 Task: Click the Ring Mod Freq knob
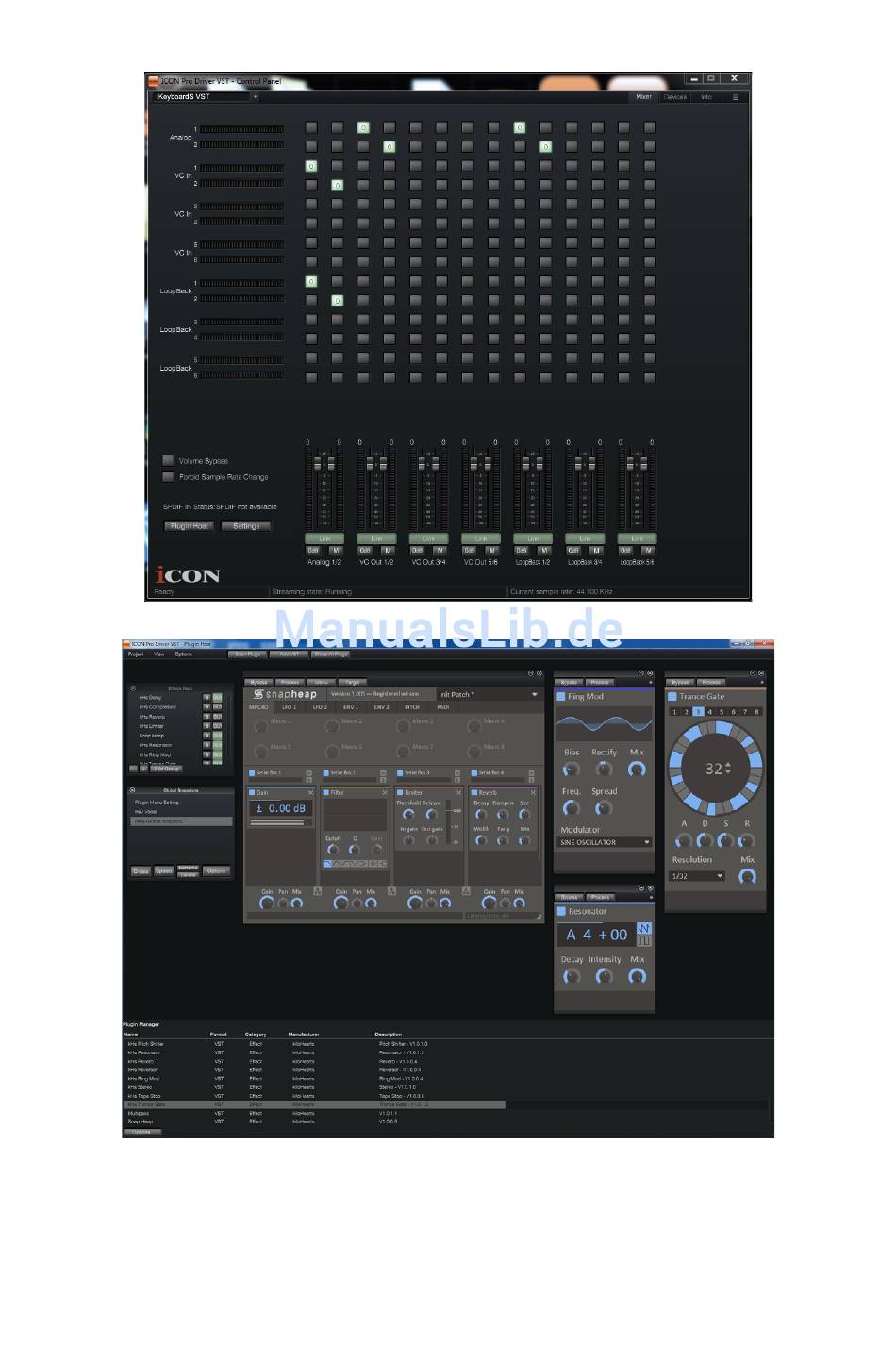click(571, 808)
